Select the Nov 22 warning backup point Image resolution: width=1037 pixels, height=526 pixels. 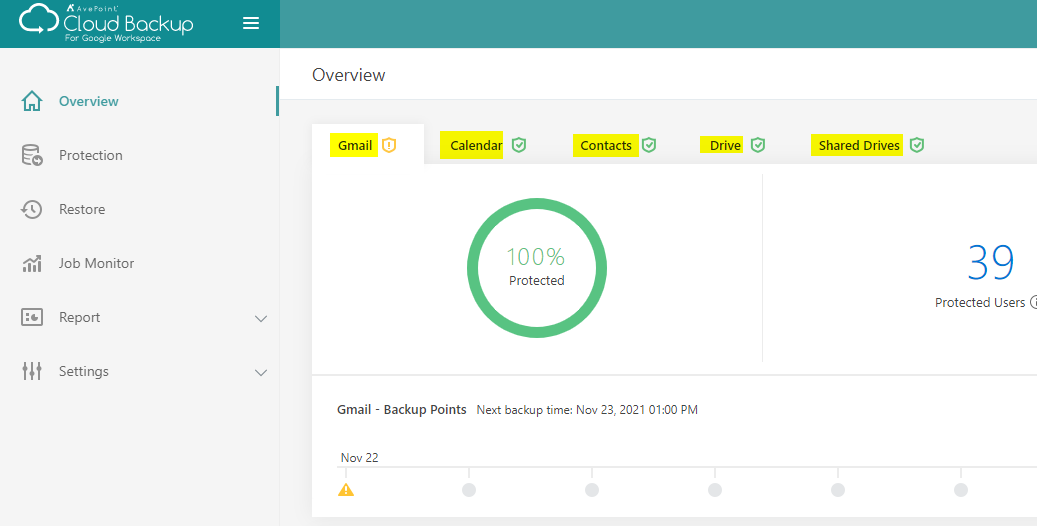click(x=346, y=490)
